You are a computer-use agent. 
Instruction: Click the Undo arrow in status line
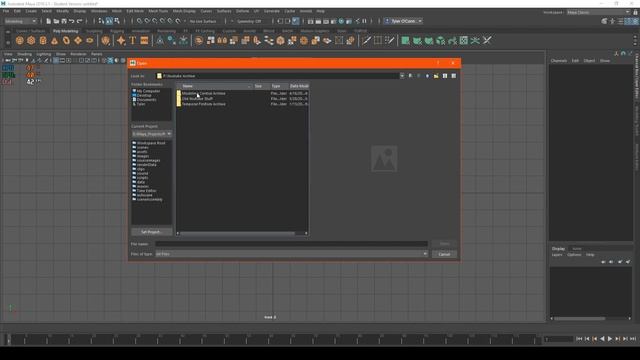click(x=72, y=21)
